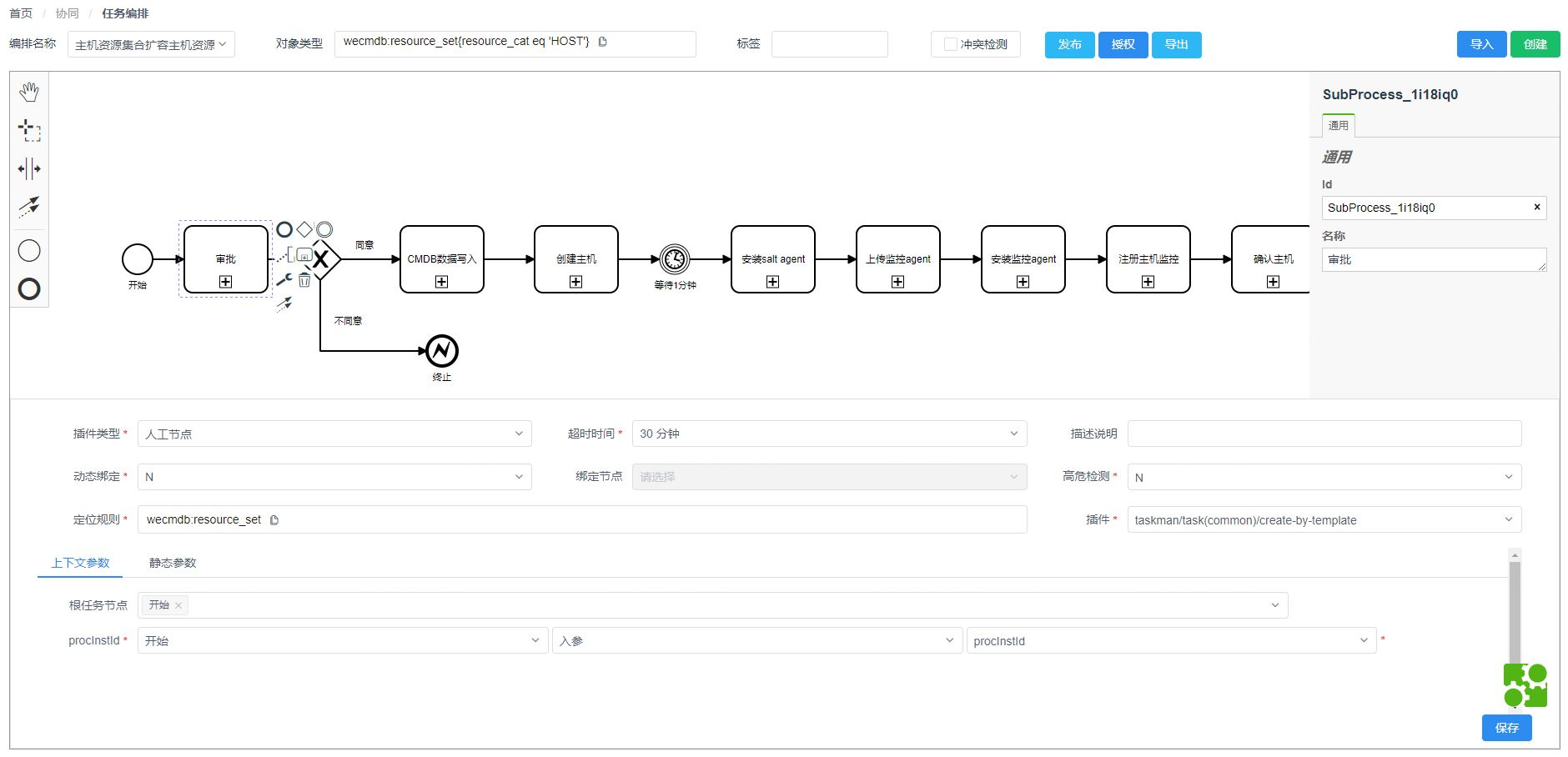Delete selected node with trash icon
Screen dimensions: 1568x757
tap(304, 280)
